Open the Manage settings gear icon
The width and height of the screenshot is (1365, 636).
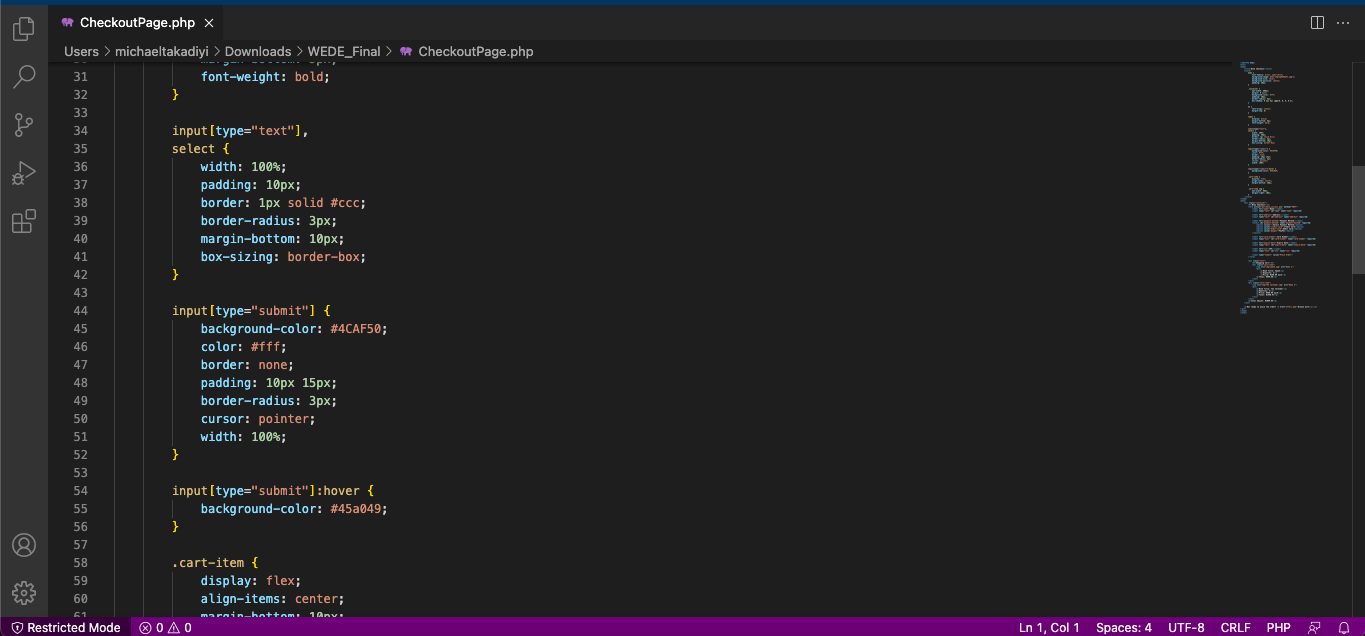23,592
